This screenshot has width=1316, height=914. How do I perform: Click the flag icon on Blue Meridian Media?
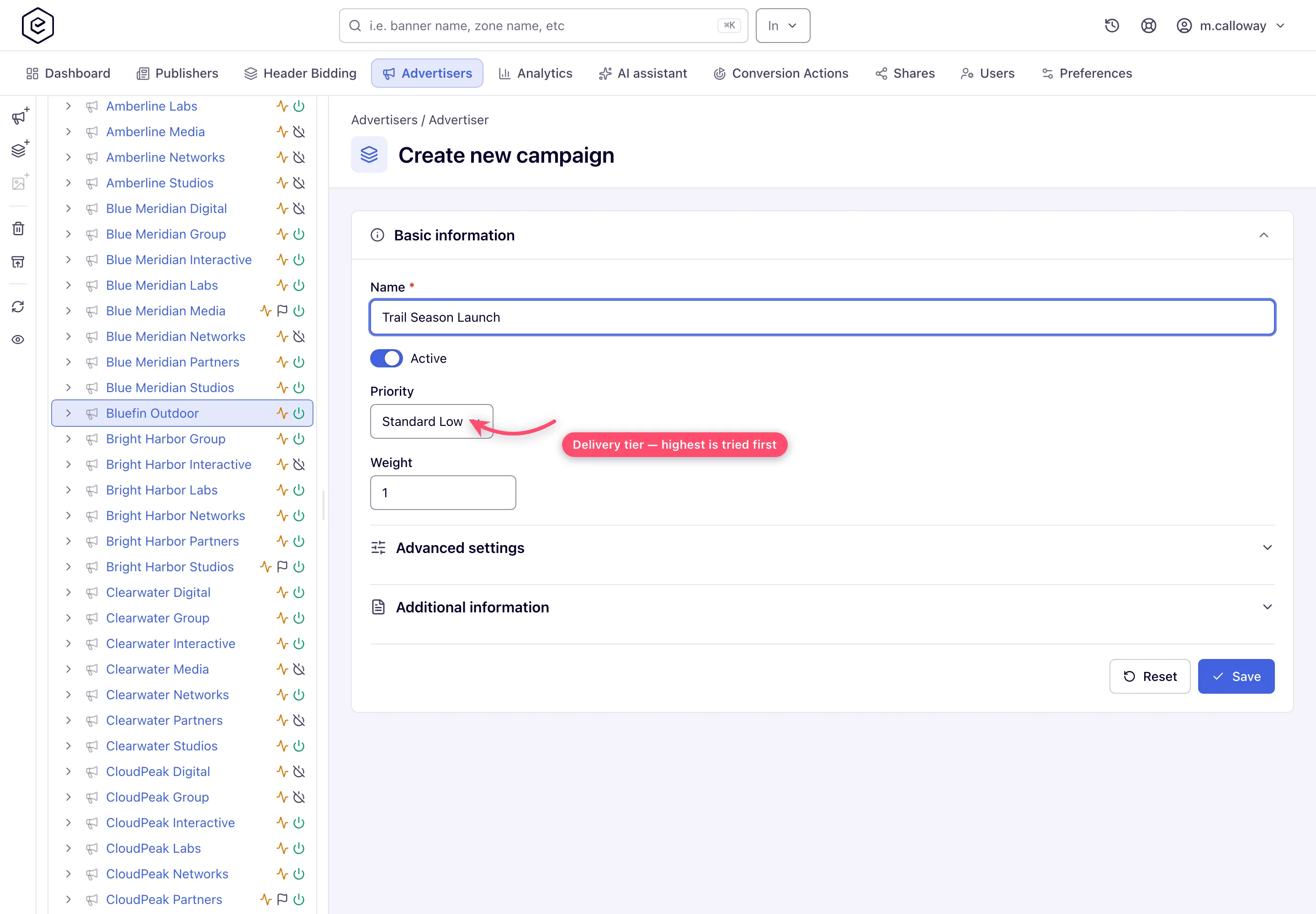pos(282,311)
